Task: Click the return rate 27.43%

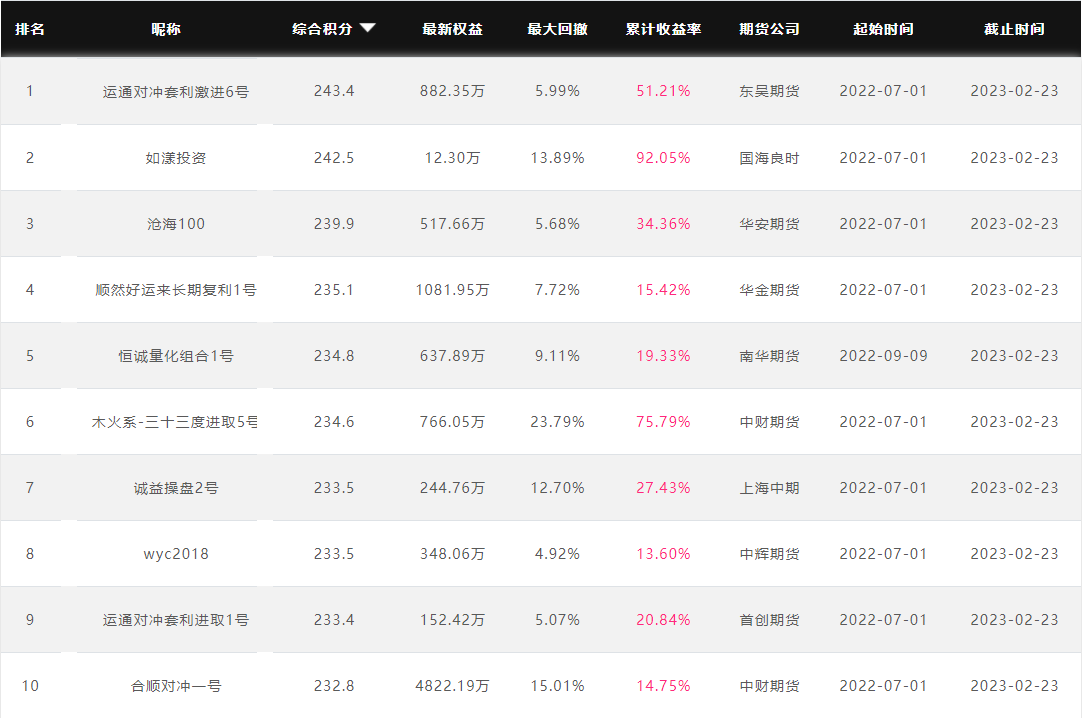Action: tap(663, 488)
